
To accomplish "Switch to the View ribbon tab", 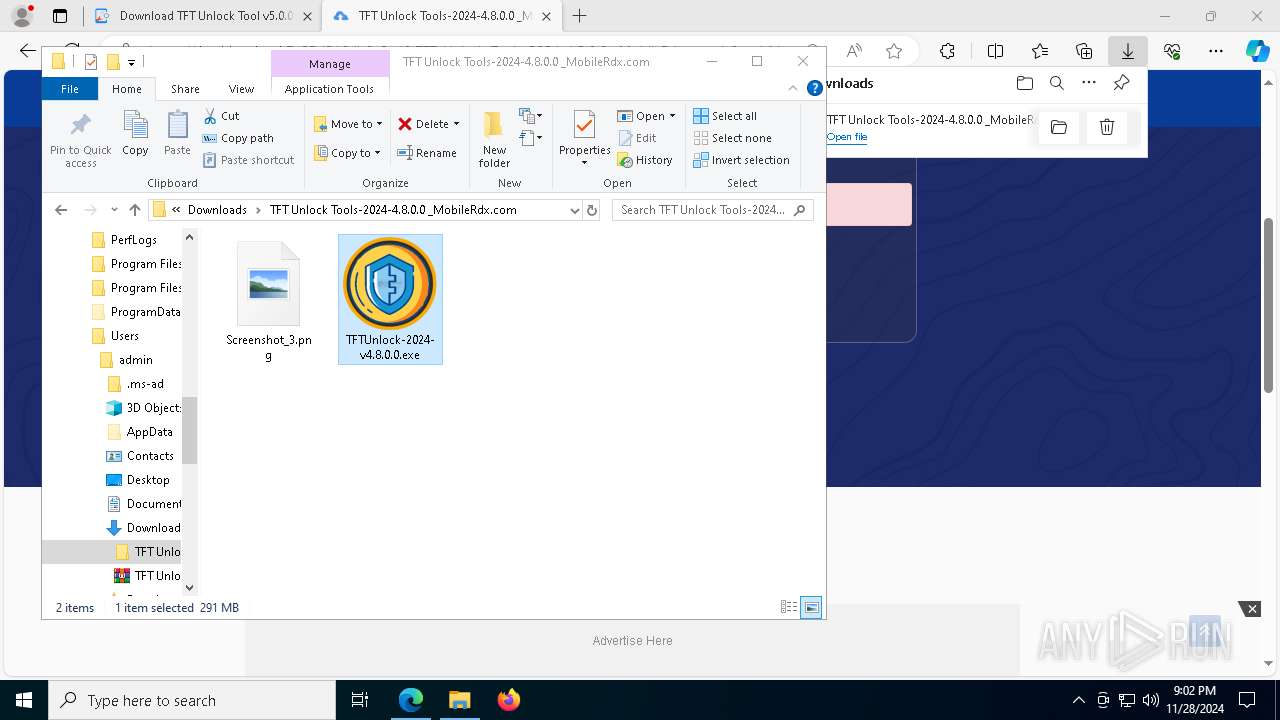I will point(241,89).
